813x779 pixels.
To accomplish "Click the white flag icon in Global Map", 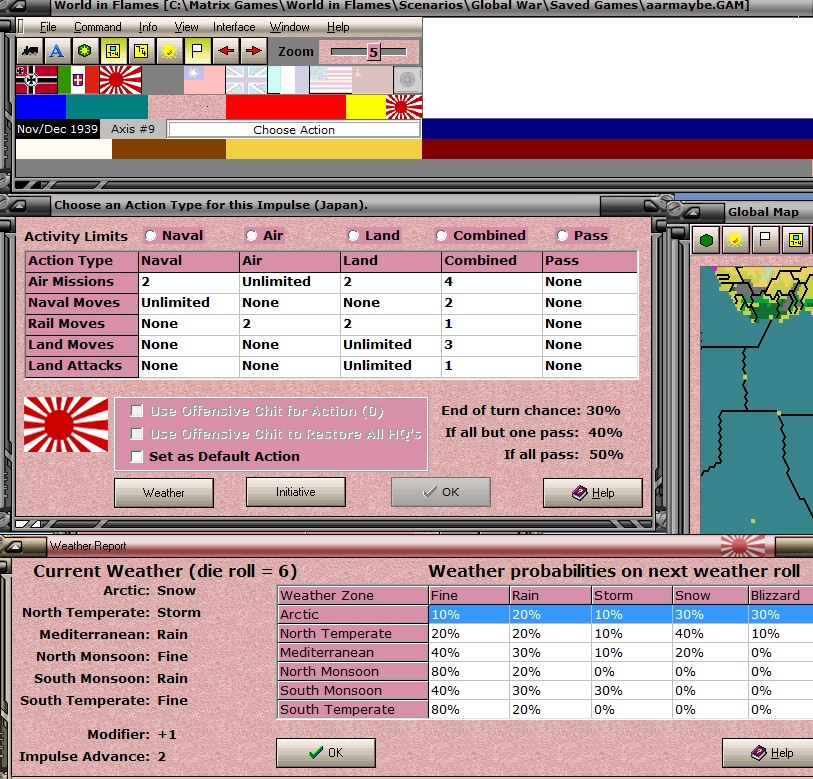I will (x=765, y=240).
